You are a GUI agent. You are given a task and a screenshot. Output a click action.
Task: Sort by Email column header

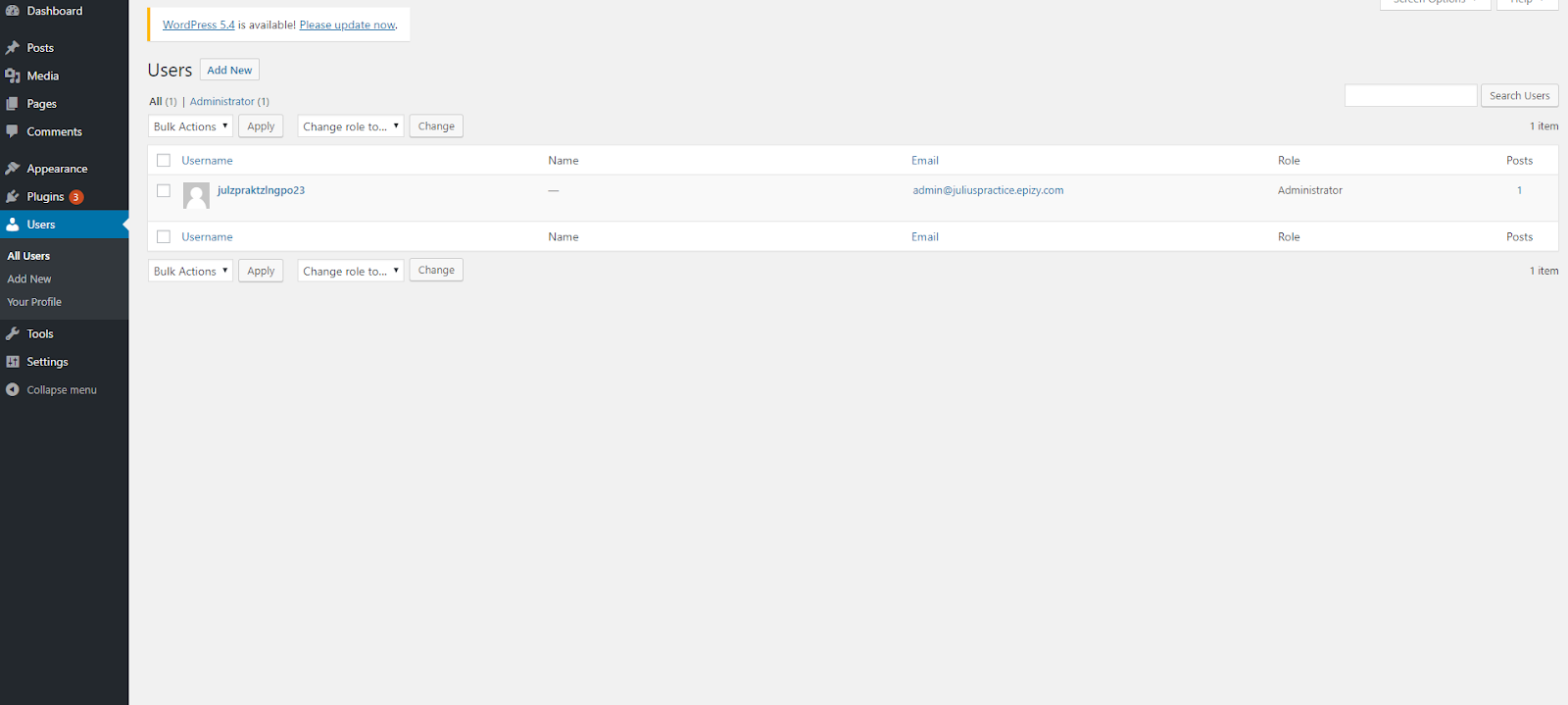pyautogui.click(x=925, y=160)
